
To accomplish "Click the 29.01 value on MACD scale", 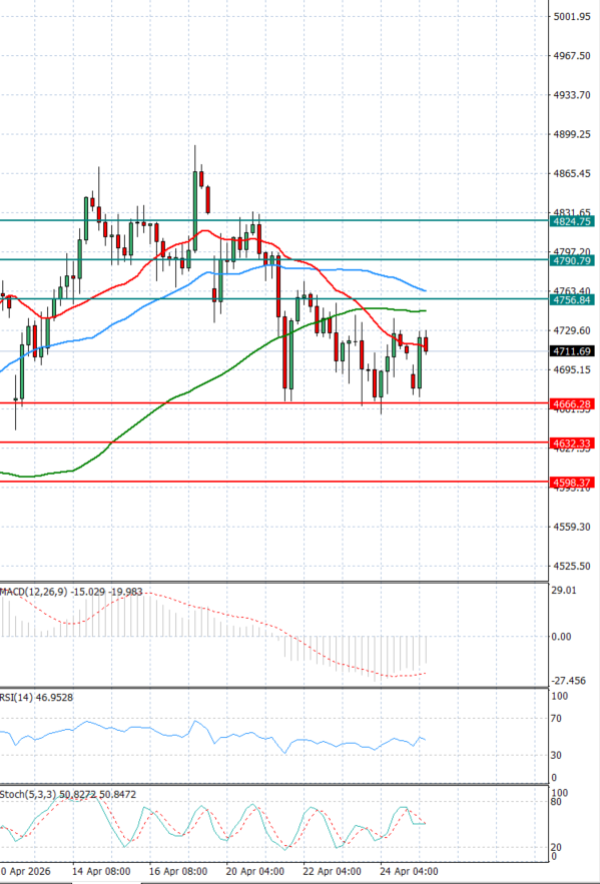I will pyautogui.click(x=566, y=591).
